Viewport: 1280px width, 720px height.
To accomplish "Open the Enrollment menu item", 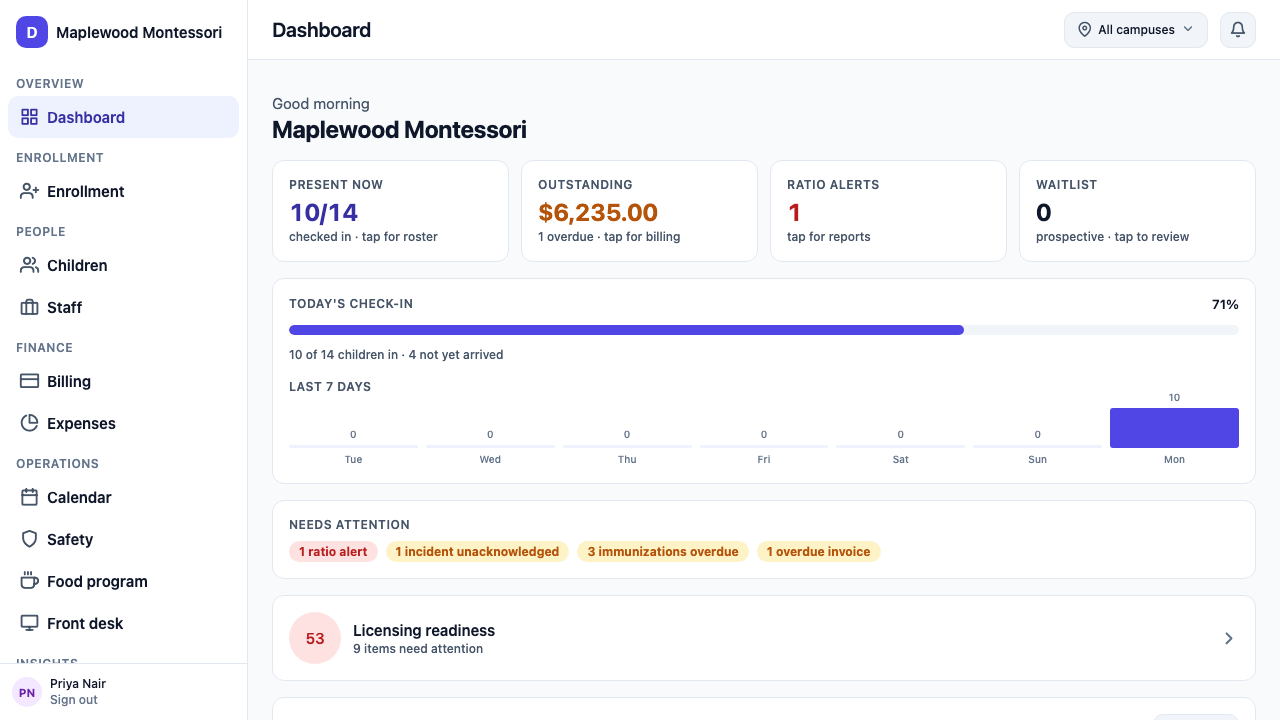I will (x=123, y=191).
